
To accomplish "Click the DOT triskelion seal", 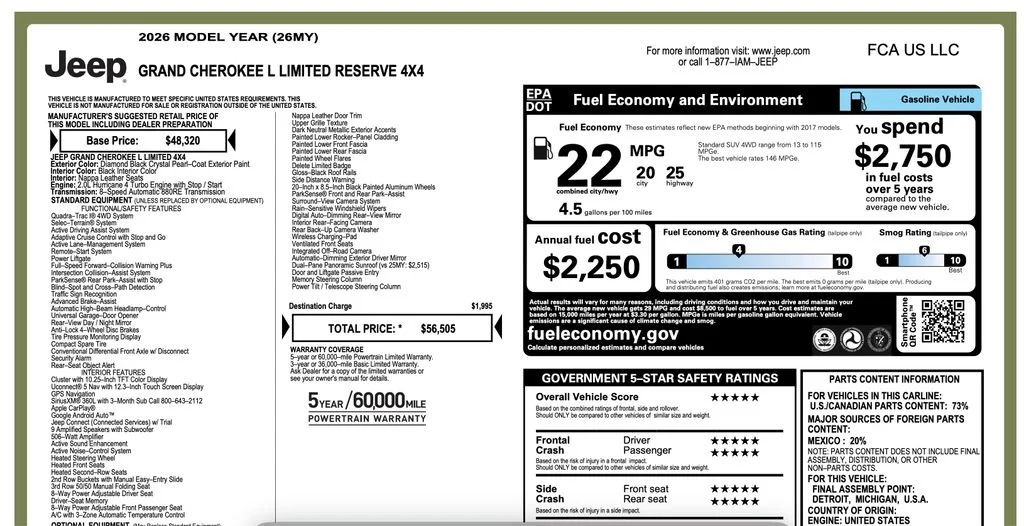I will (852, 339).
